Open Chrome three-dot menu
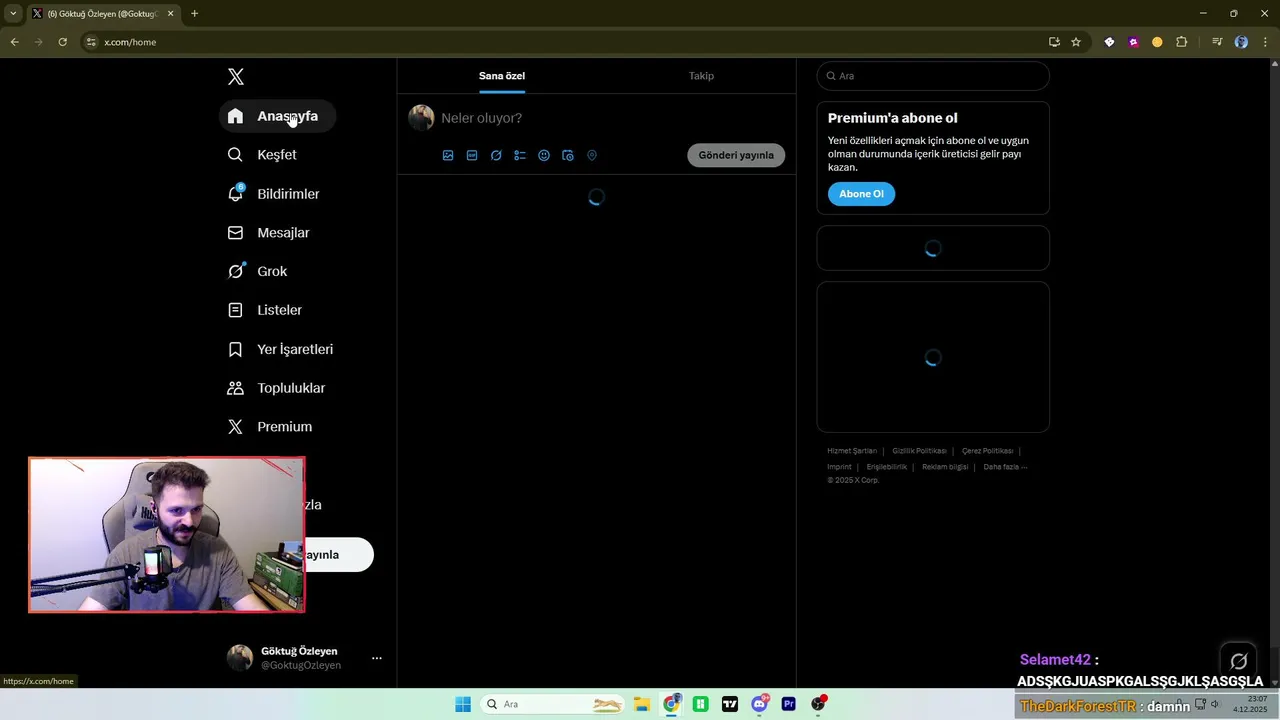 (x=1265, y=42)
